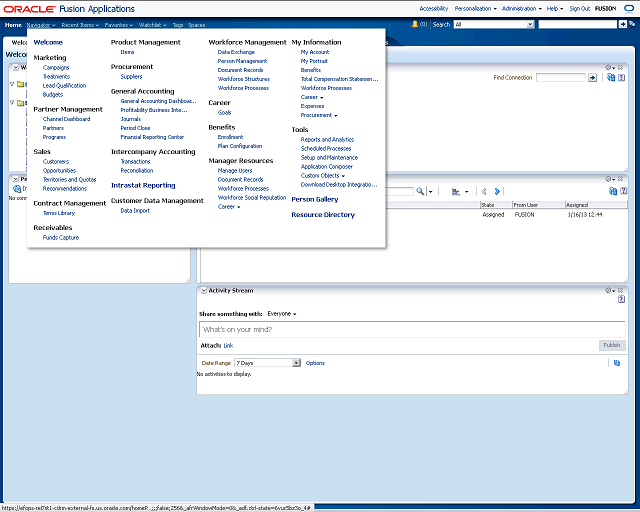Click the Assigned column header
The height and width of the screenshot is (512, 640).
(596, 205)
